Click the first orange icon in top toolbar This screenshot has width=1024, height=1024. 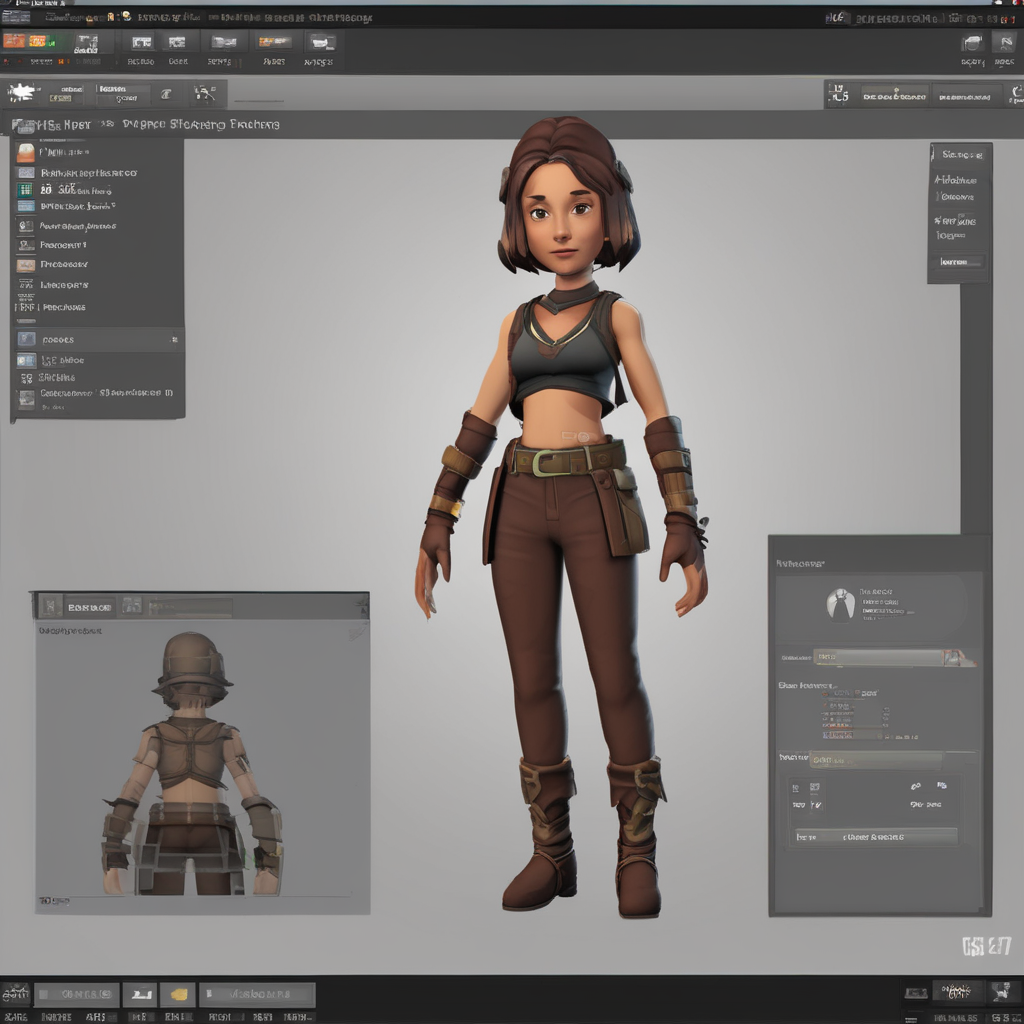(x=14, y=41)
